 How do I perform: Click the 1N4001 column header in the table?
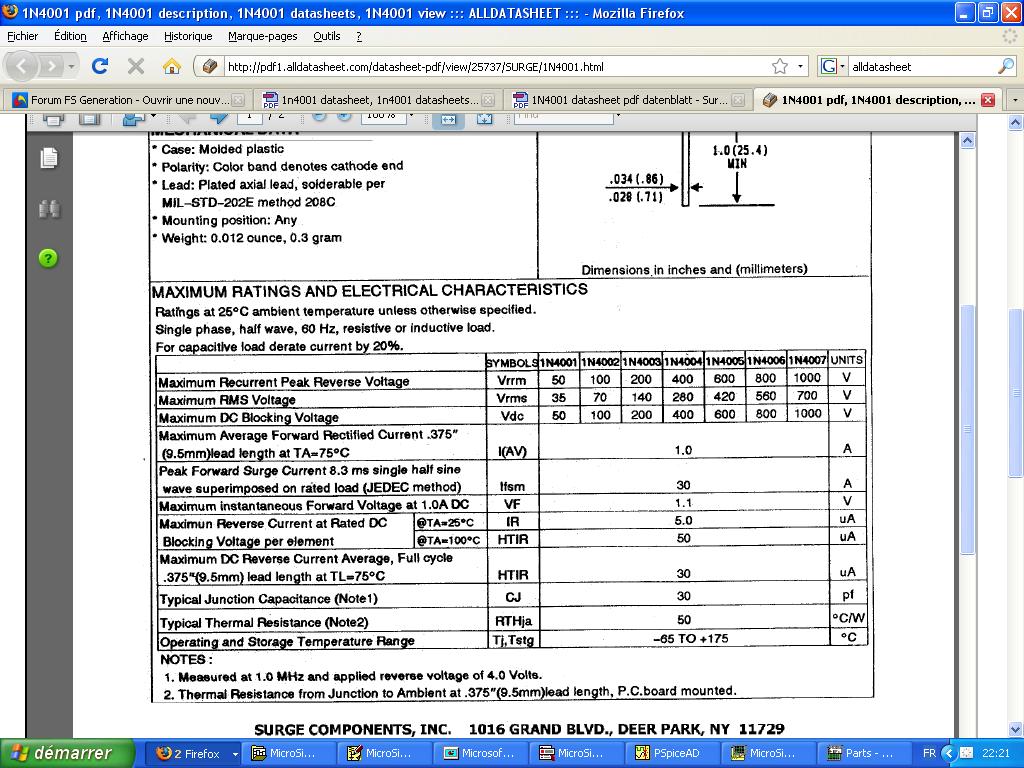click(x=558, y=361)
